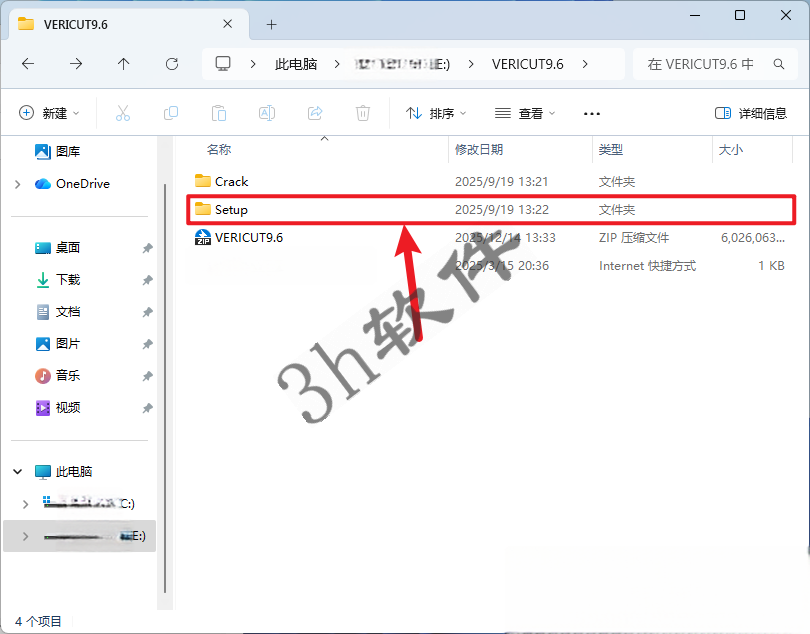Image resolution: width=810 pixels, height=634 pixels.
Task: Select the Internet 快捷方式 file row
Action: (490, 265)
